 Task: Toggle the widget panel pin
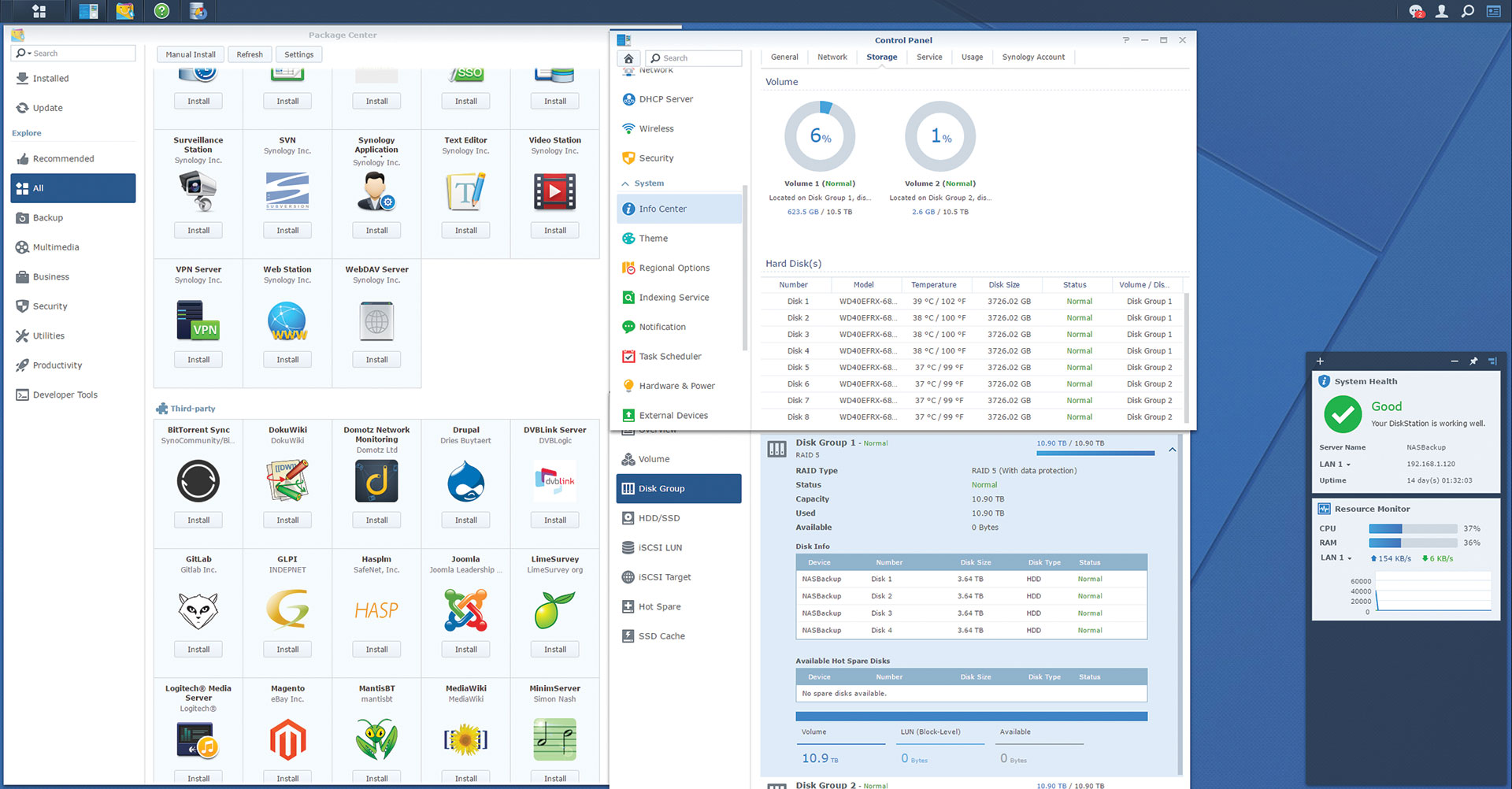[1473, 361]
